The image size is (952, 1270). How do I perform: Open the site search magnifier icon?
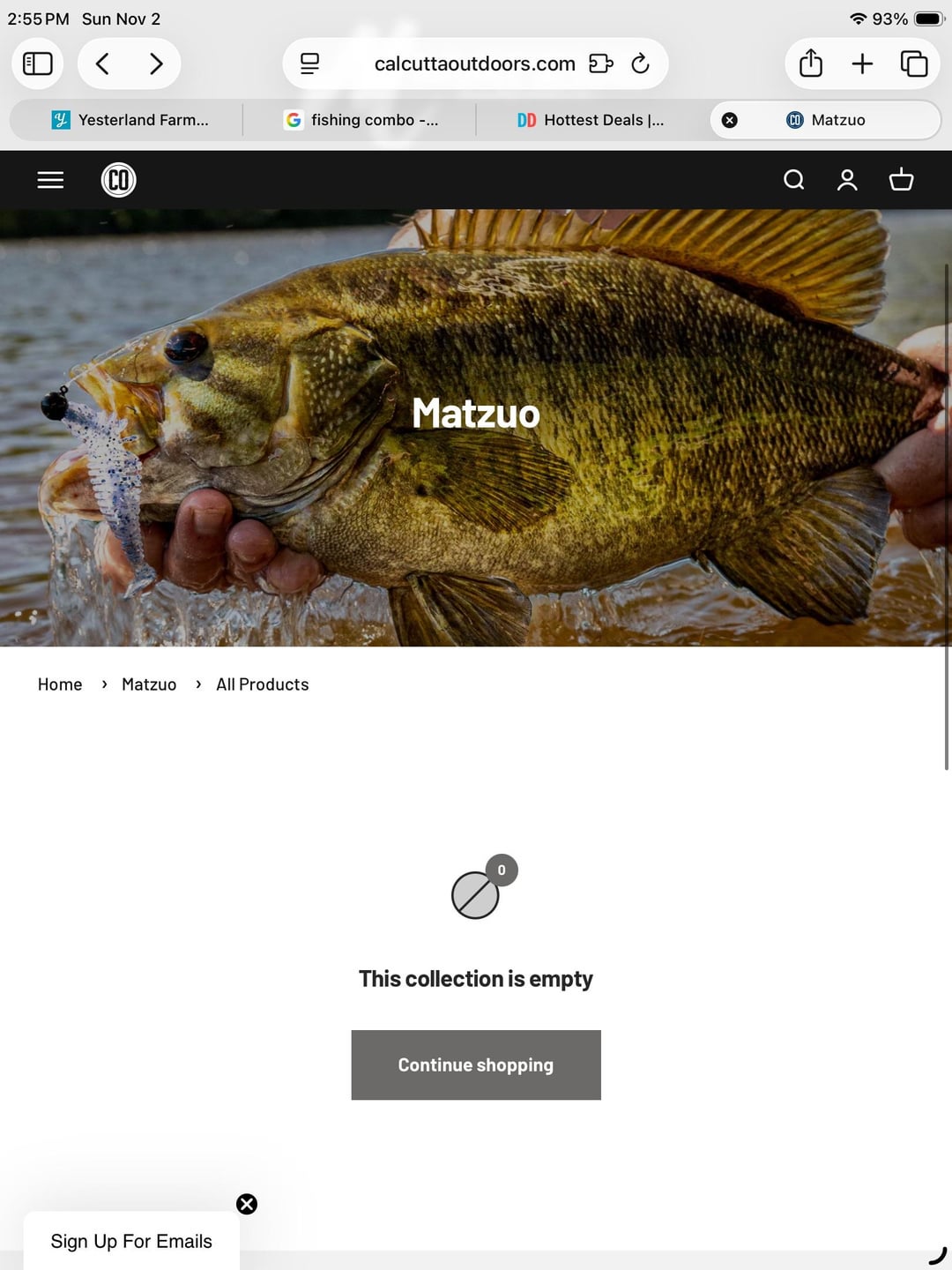793,180
